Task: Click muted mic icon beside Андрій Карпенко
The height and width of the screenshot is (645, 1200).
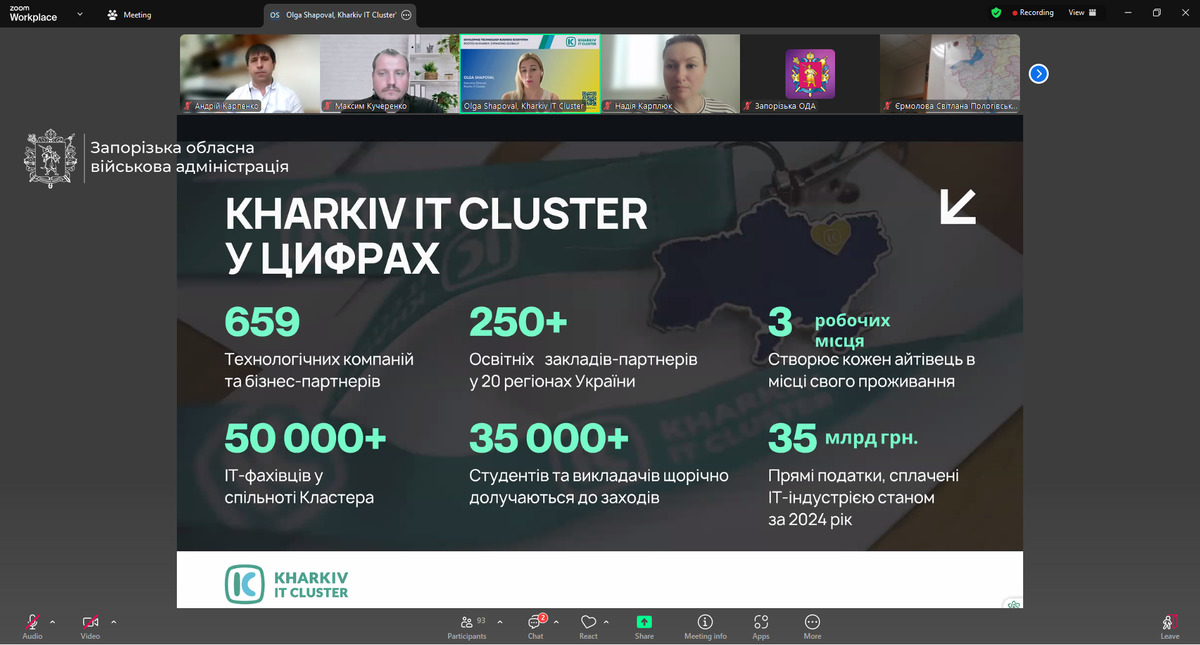Action: click(187, 106)
